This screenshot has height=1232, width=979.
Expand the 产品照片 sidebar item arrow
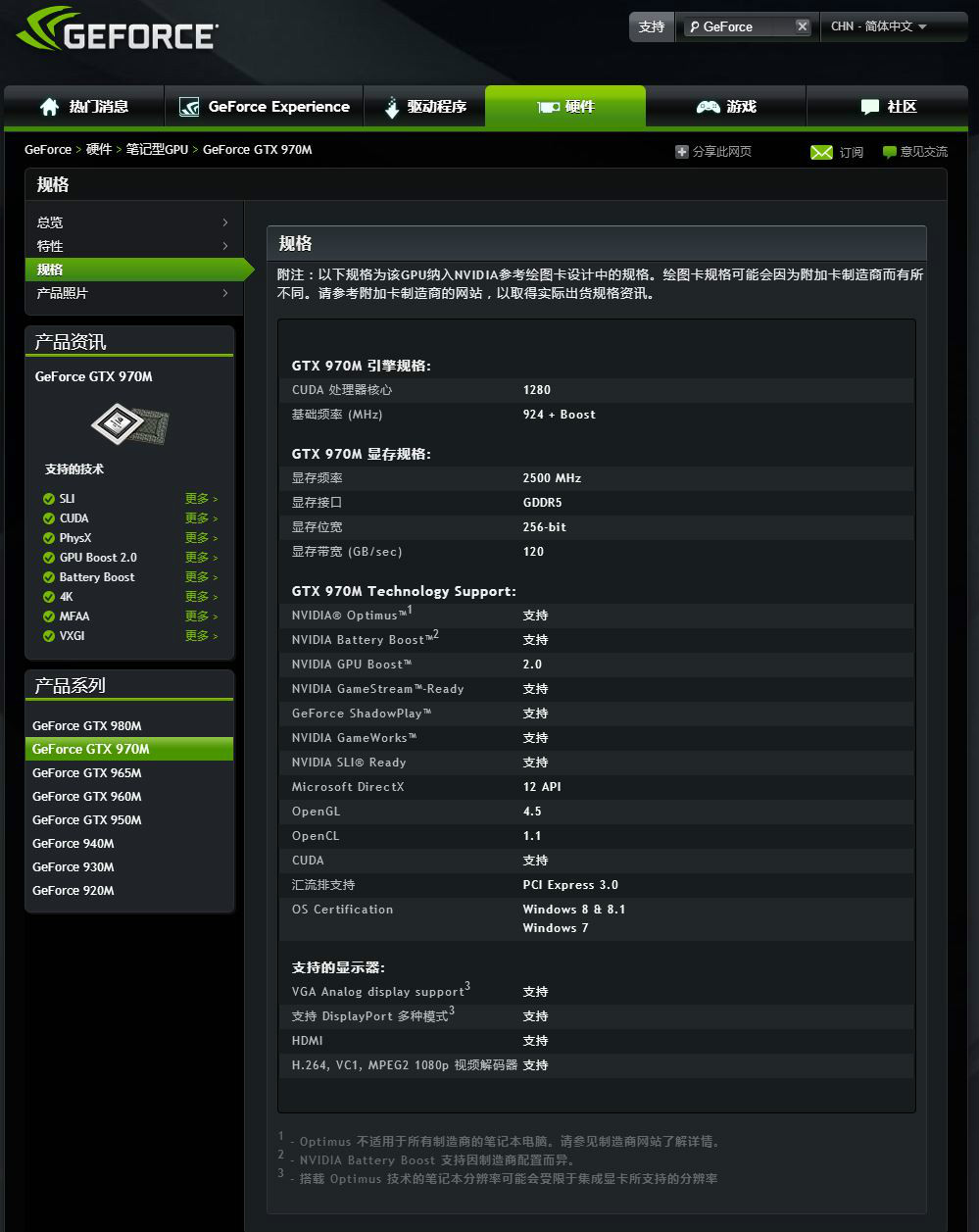[x=225, y=293]
